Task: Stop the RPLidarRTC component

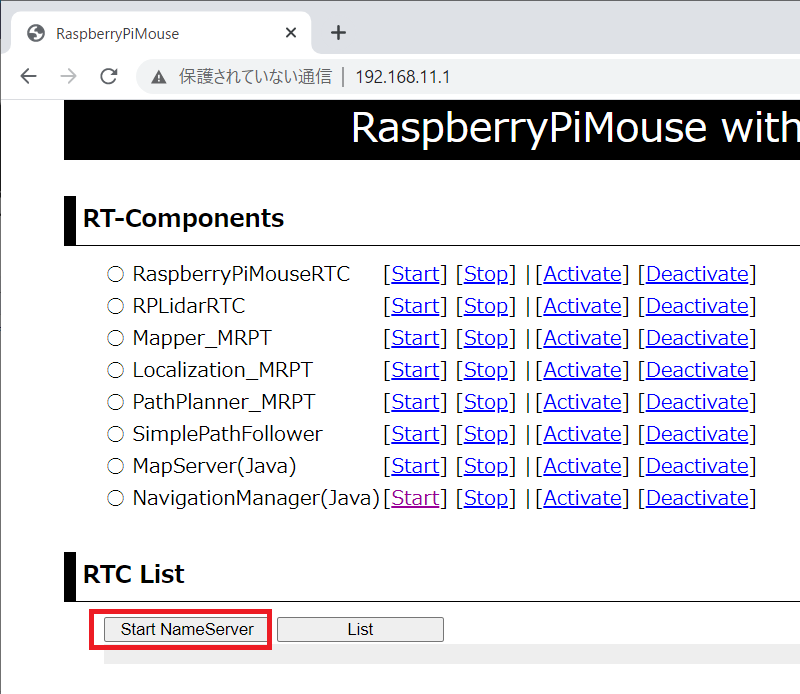Action: tap(486, 306)
